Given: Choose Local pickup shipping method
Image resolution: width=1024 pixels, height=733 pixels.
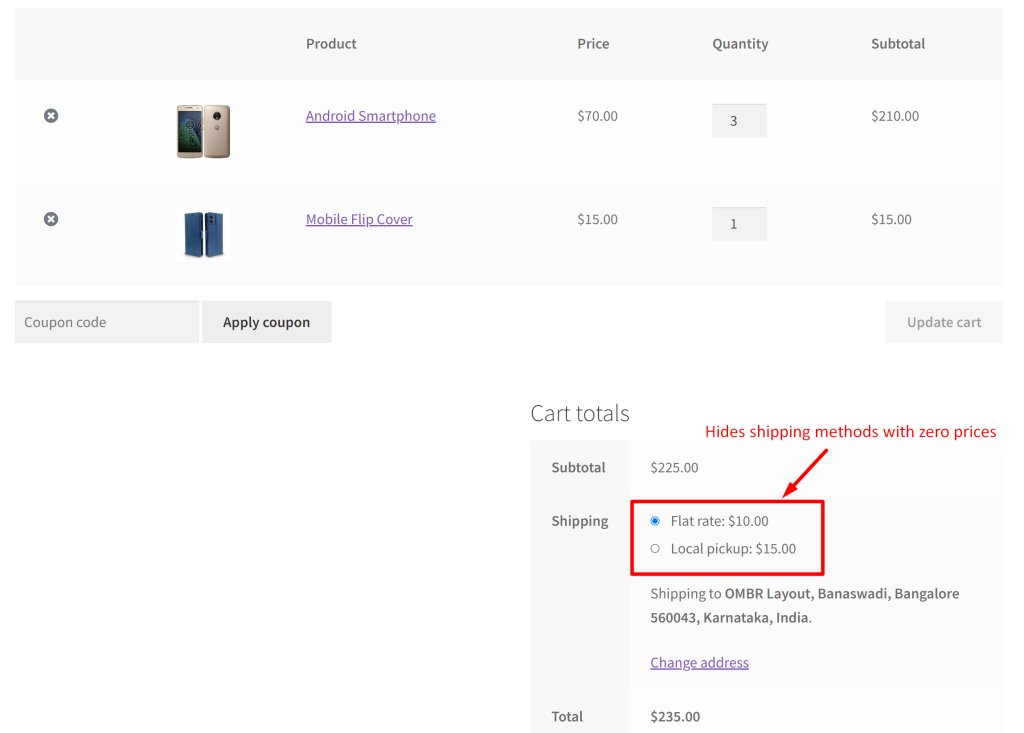Looking at the screenshot, I should tap(655, 548).
